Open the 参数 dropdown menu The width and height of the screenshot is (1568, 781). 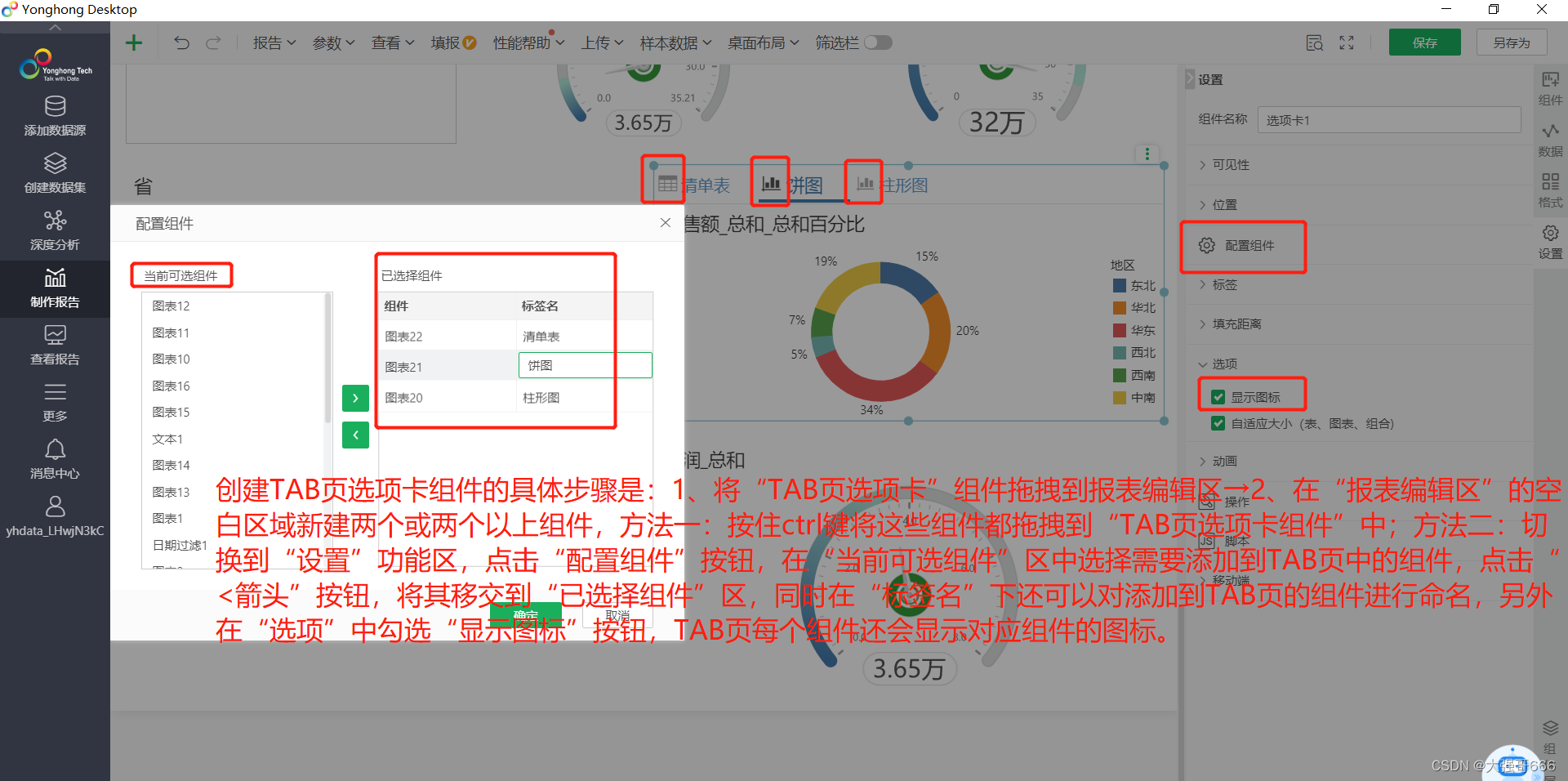[x=333, y=42]
